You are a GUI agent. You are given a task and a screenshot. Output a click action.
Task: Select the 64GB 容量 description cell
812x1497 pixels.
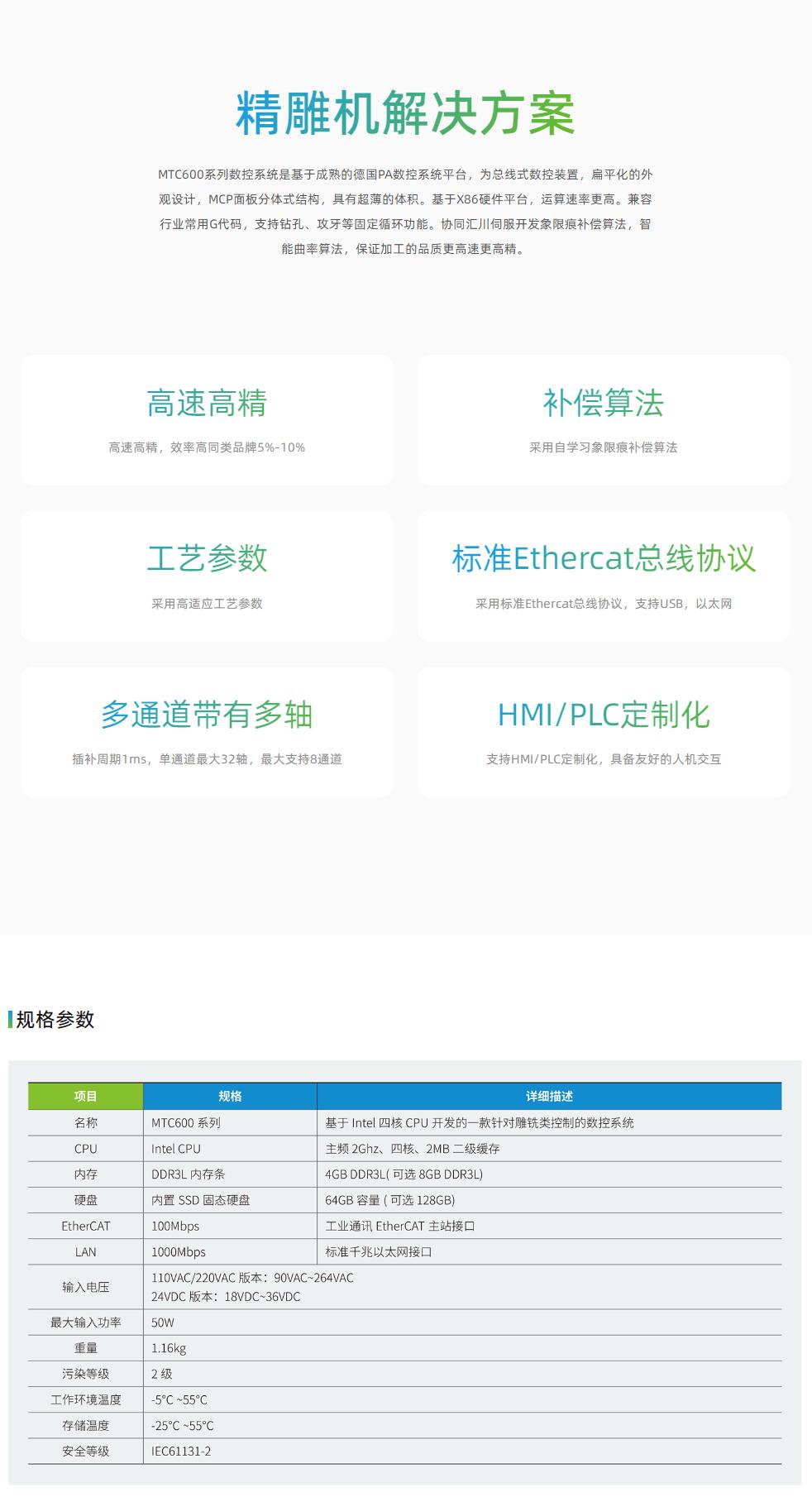550,1200
